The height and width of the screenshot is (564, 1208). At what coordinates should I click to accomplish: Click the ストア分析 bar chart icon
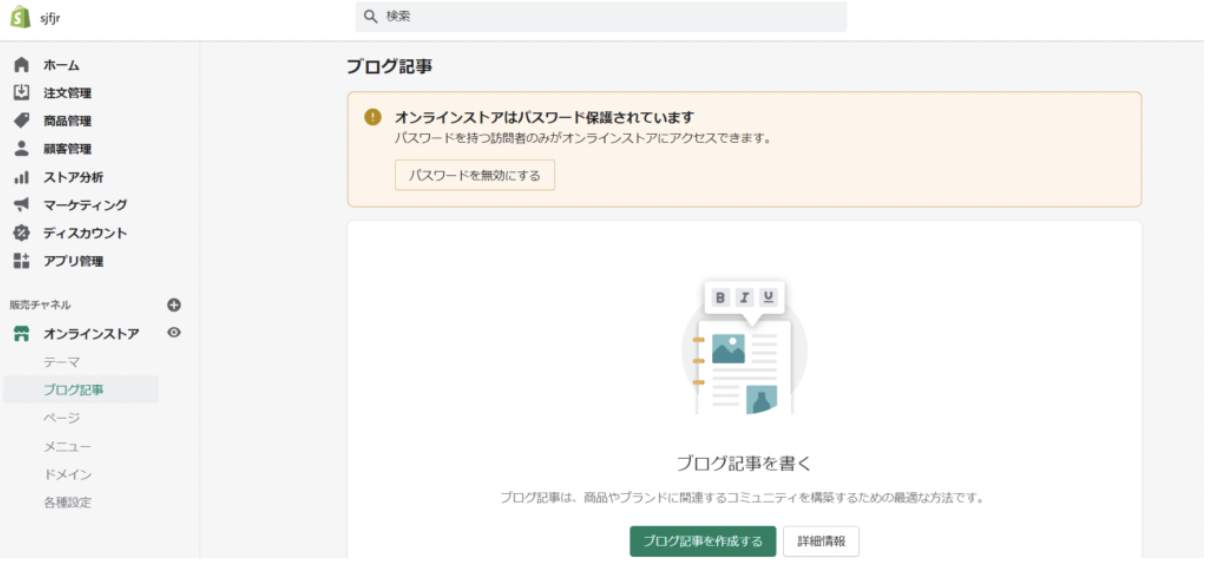pyautogui.click(x=21, y=177)
